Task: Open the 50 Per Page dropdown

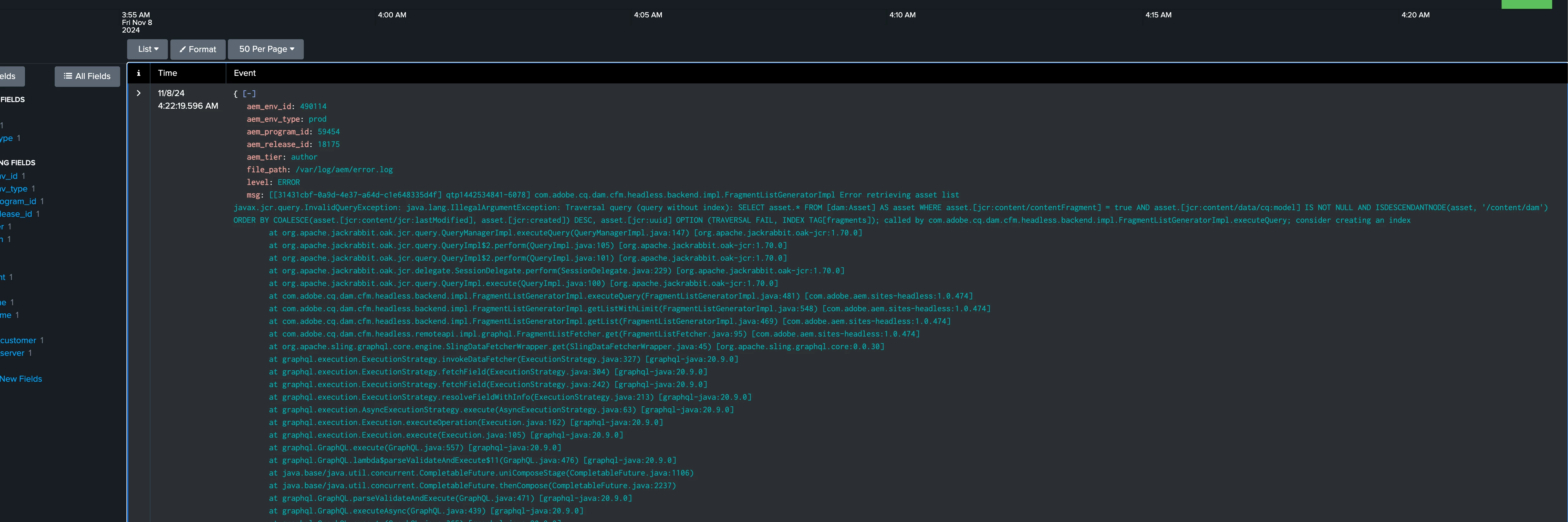Action: coord(266,49)
